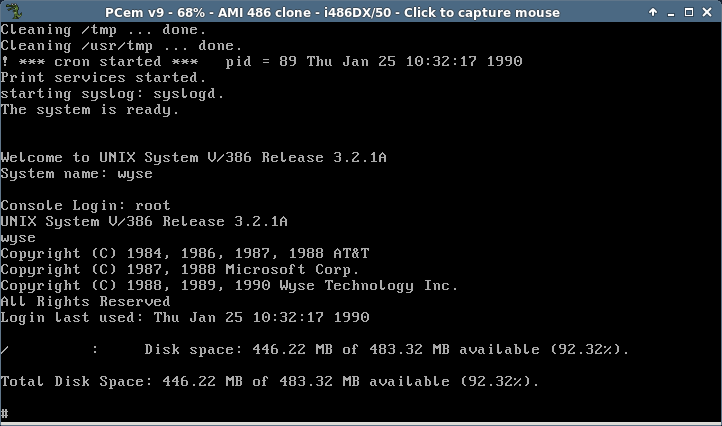722x426 pixels.
Task: Click the 'Print services started.' line
Action: point(103,77)
